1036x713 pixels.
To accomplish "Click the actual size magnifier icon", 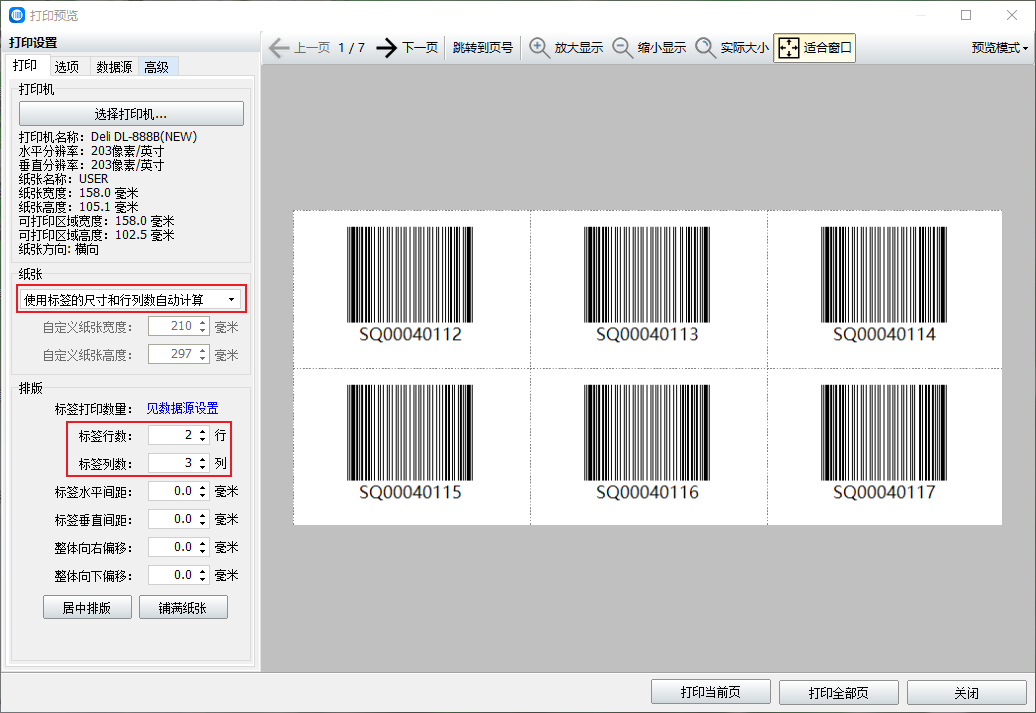I will pos(706,48).
